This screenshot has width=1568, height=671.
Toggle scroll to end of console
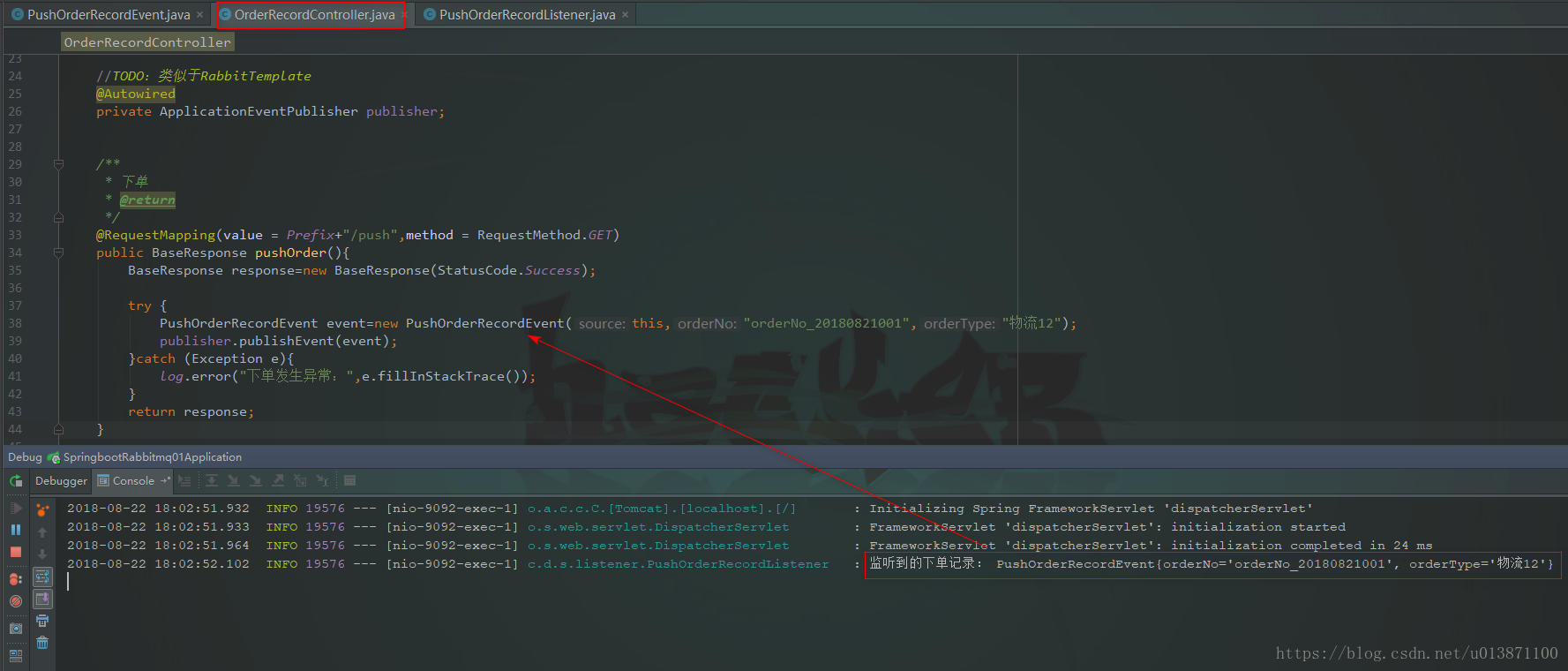42,599
